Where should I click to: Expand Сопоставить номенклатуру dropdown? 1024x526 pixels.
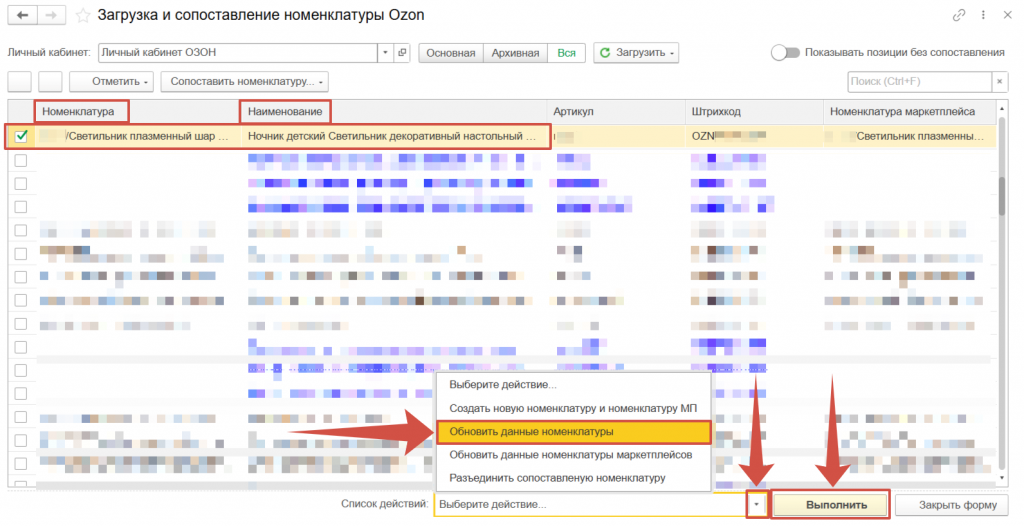click(245, 82)
